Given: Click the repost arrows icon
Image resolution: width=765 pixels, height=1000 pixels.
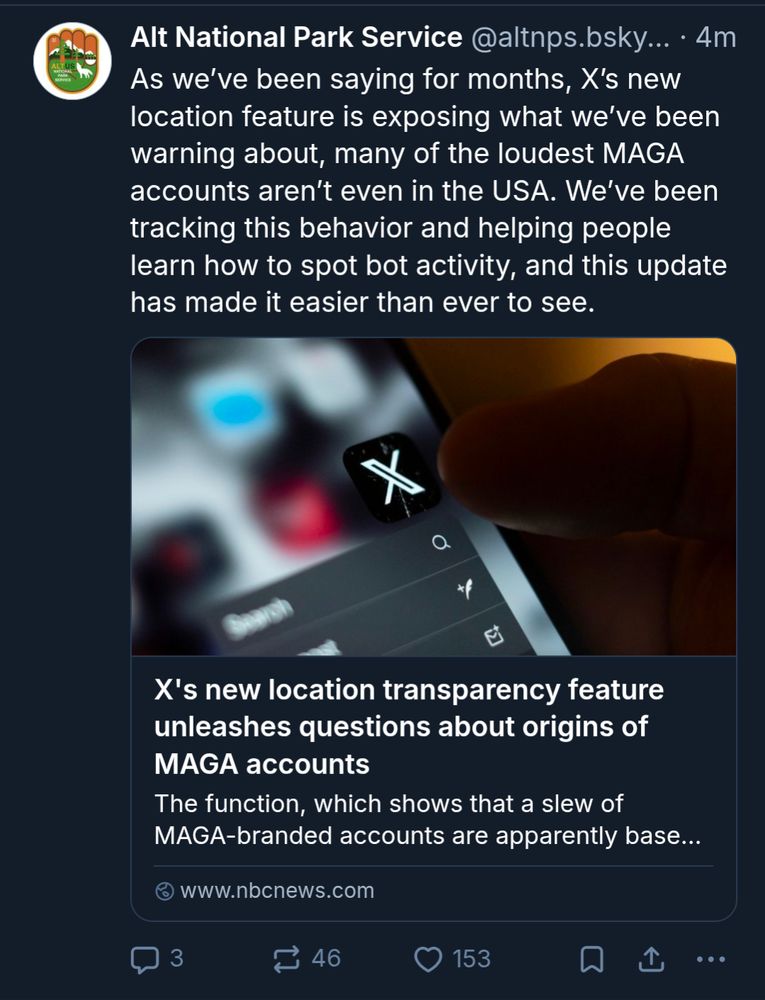Looking at the screenshot, I should coord(286,958).
